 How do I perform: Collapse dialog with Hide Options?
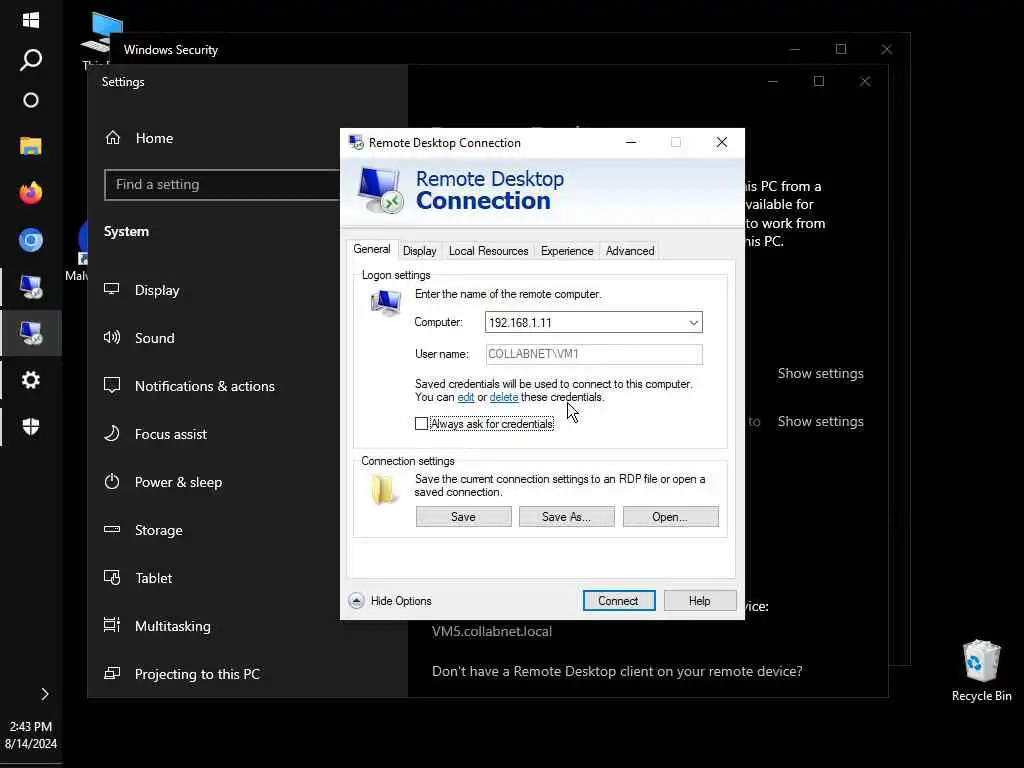pyautogui.click(x=391, y=601)
